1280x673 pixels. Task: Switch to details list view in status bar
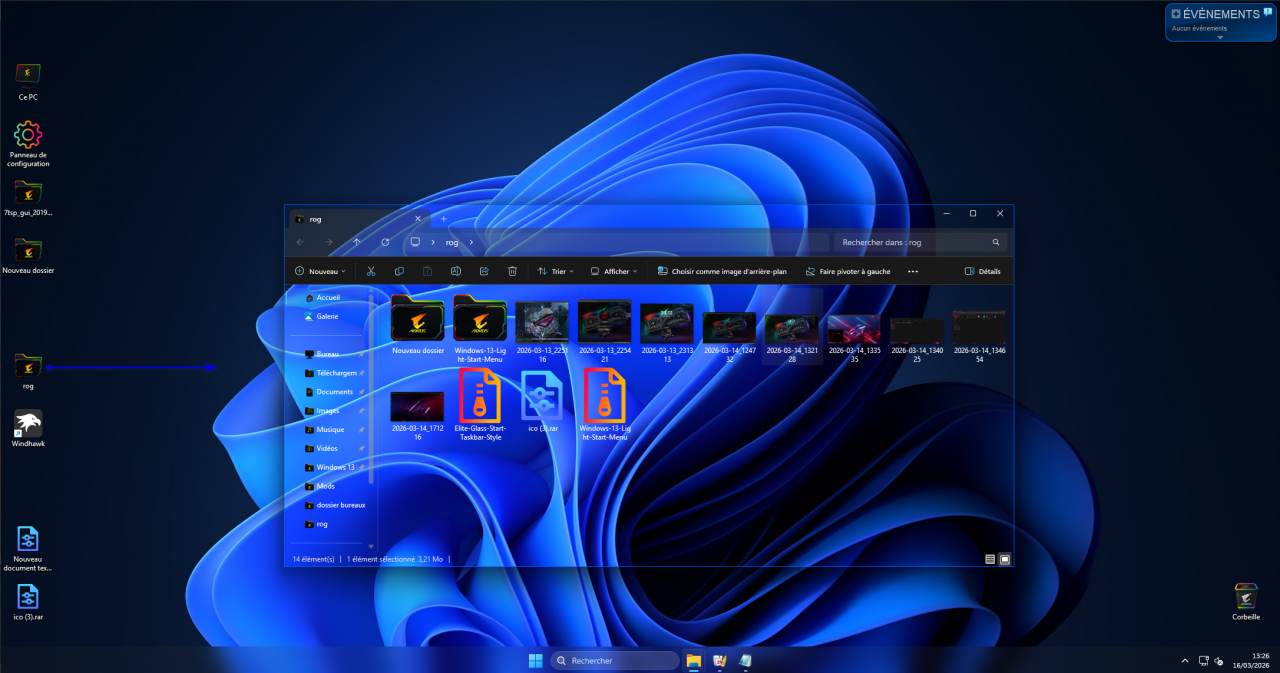point(990,559)
